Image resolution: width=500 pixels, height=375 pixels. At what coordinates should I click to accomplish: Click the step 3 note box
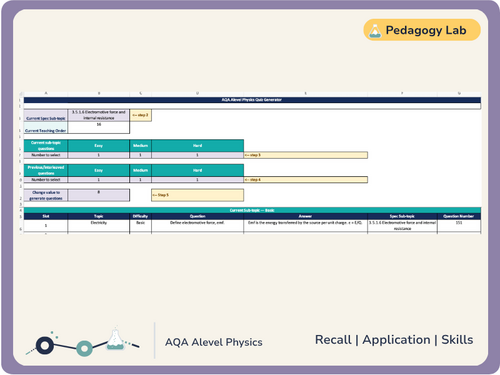click(x=306, y=155)
